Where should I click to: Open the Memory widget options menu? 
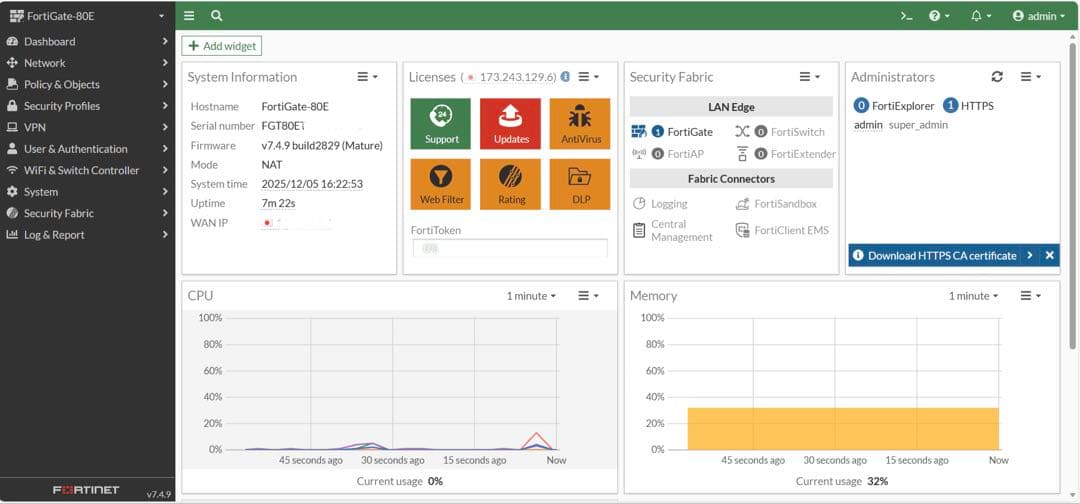[1031, 296]
